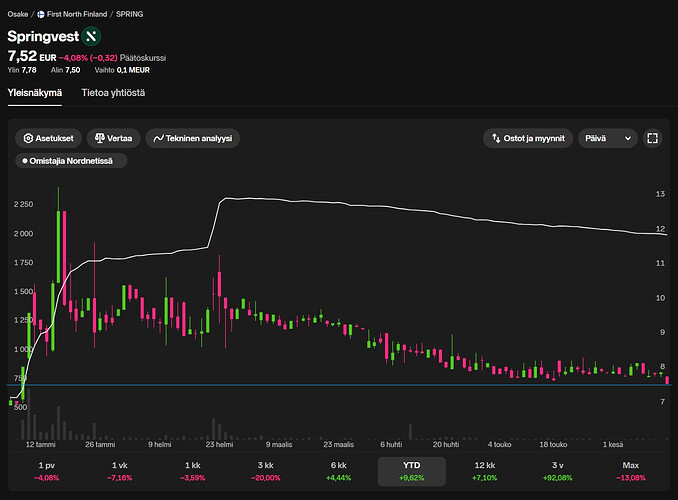Toggle Omistajia Nordnetissä overlay

[71, 161]
